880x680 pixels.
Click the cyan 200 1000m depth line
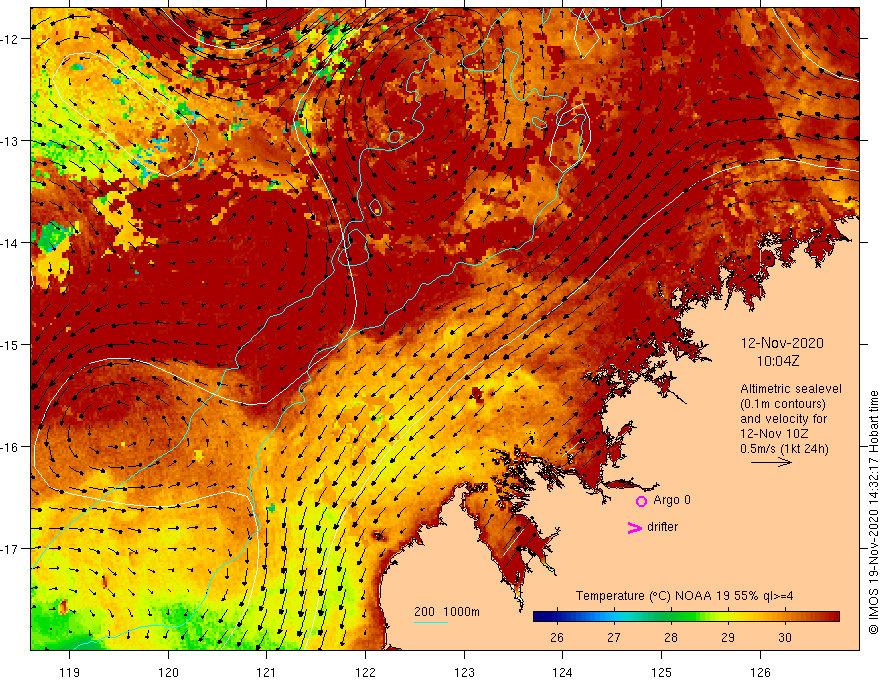(430, 622)
